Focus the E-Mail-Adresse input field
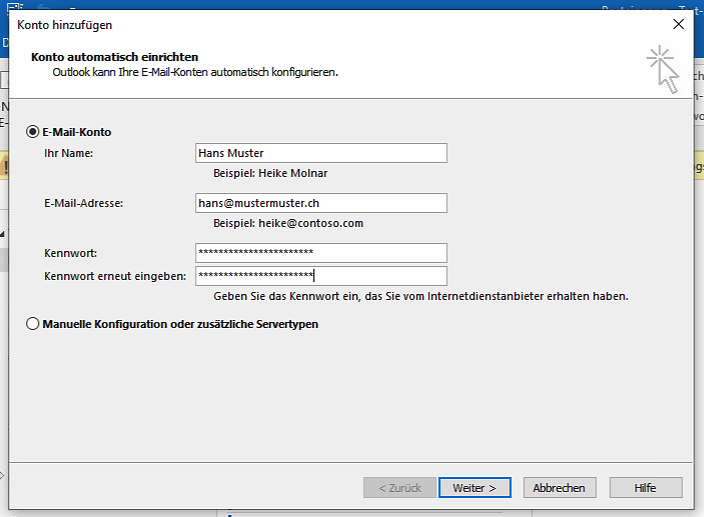This screenshot has height=517, width=704. coord(321,203)
